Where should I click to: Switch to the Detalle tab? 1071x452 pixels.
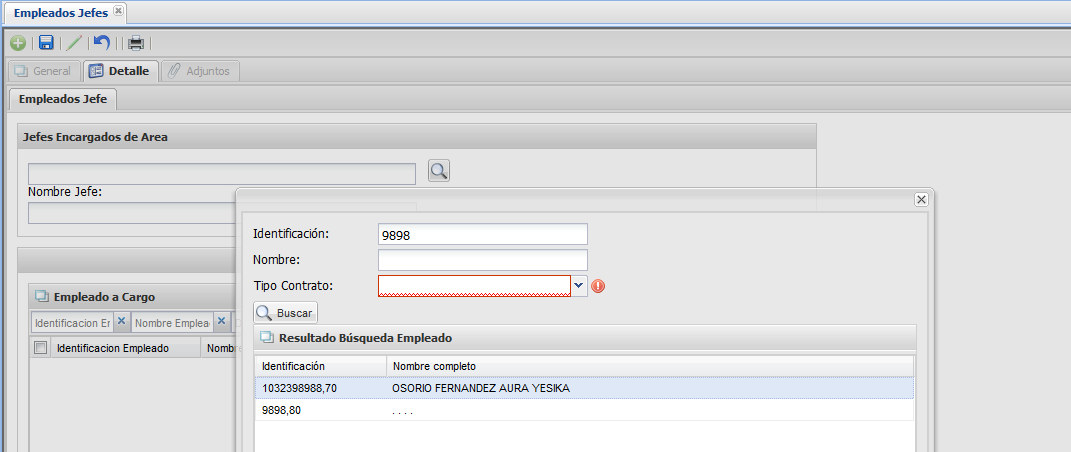[119, 71]
